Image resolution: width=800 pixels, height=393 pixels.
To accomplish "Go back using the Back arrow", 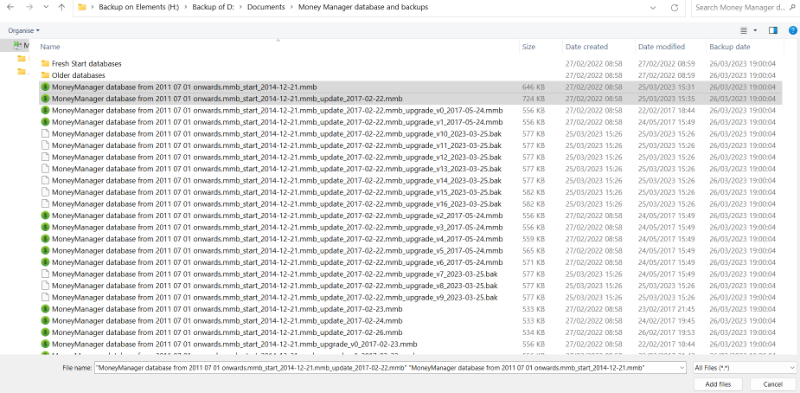I will pyautogui.click(x=11, y=8).
